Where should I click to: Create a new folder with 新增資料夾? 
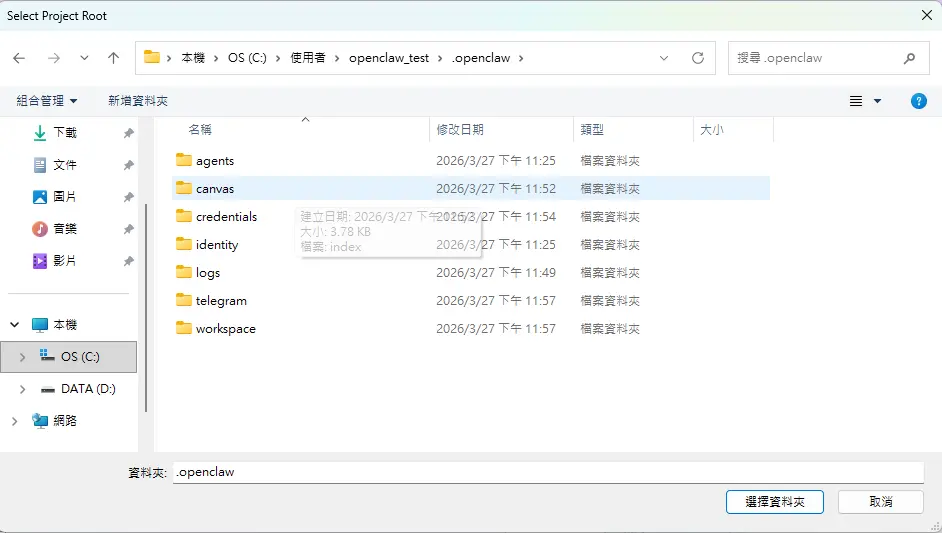[138, 100]
